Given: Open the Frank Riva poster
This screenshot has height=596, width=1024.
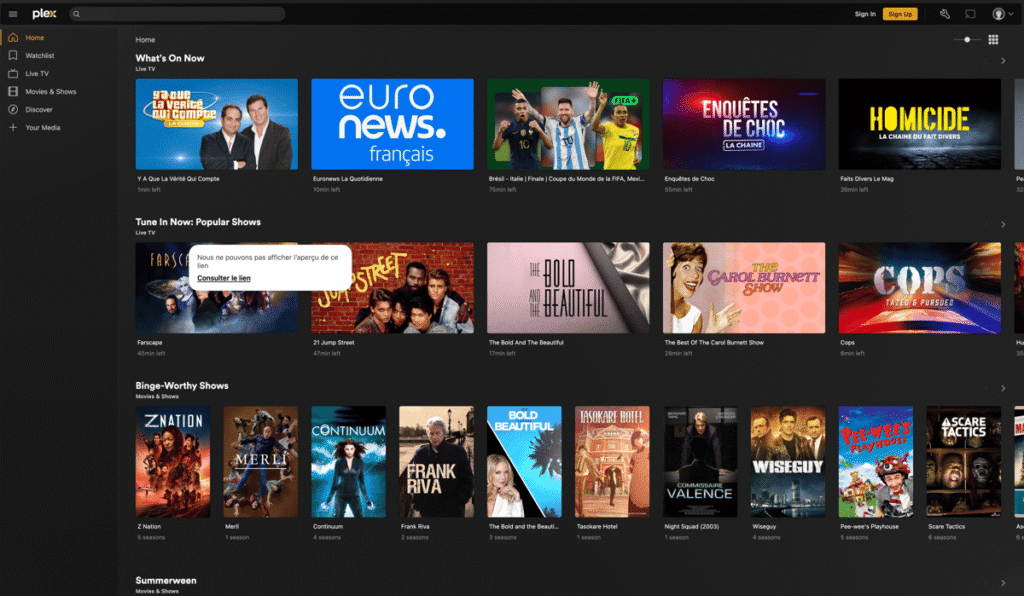Looking at the screenshot, I should click(x=436, y=462).
